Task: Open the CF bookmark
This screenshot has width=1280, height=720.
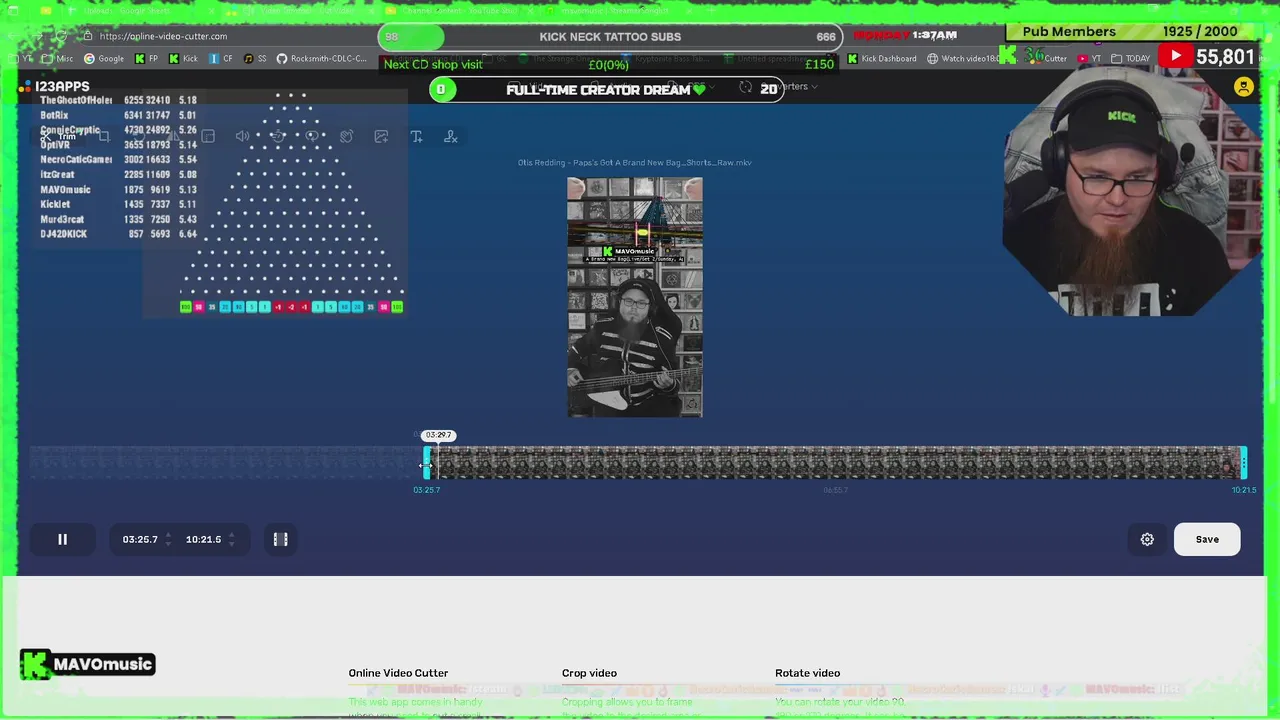Action: [221, 58]
